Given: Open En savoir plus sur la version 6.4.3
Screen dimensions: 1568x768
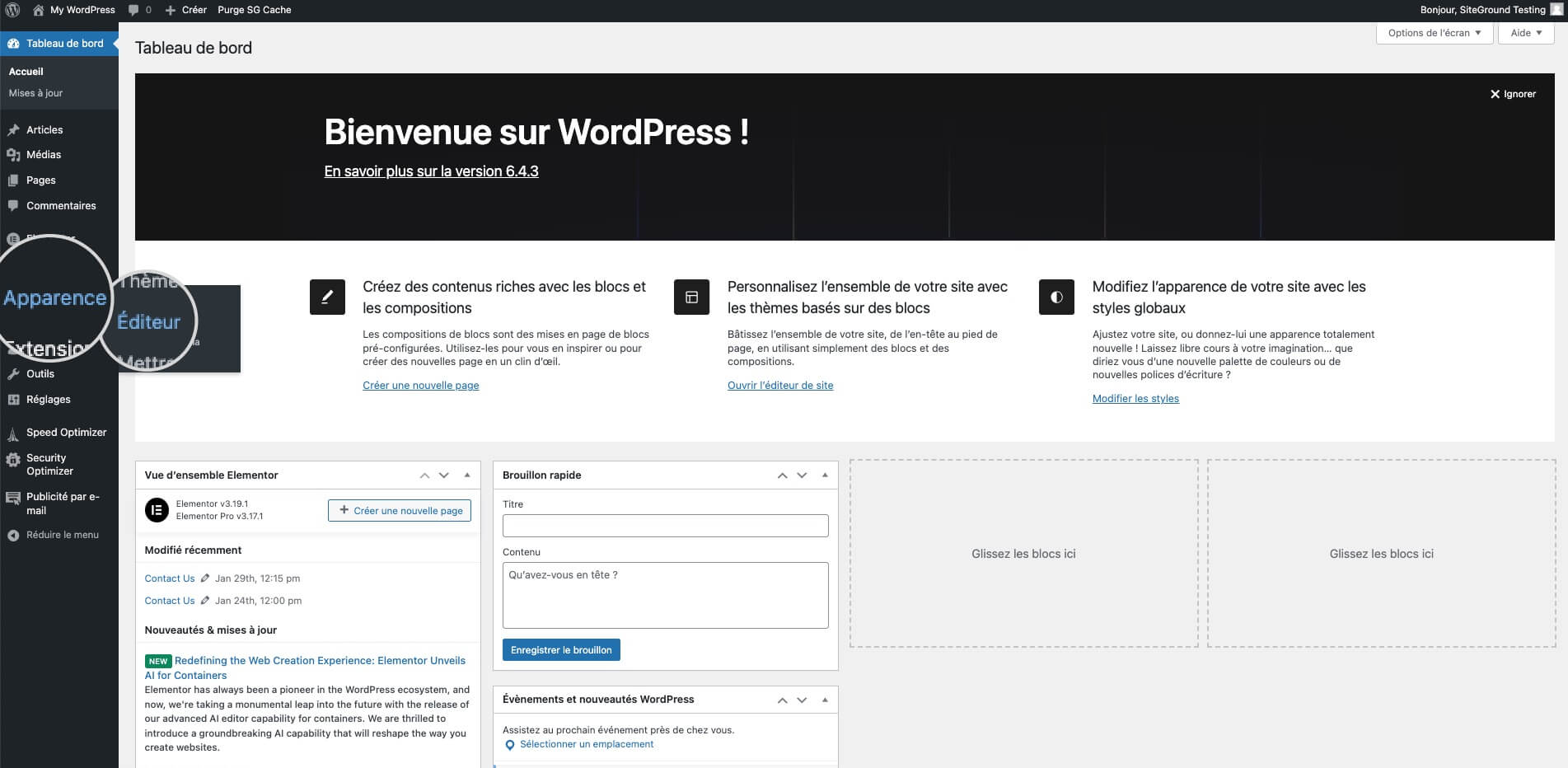Looking at the screenshot, I should (431, 171).
